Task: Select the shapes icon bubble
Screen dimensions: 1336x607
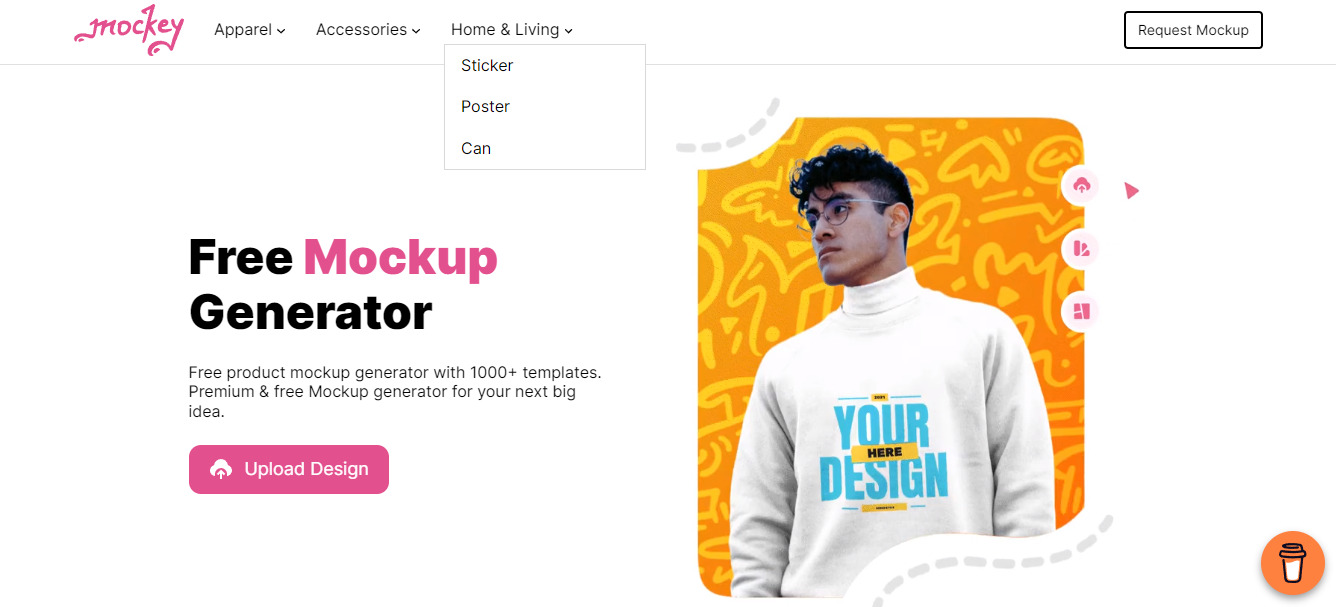Action: click(1081, 248)
